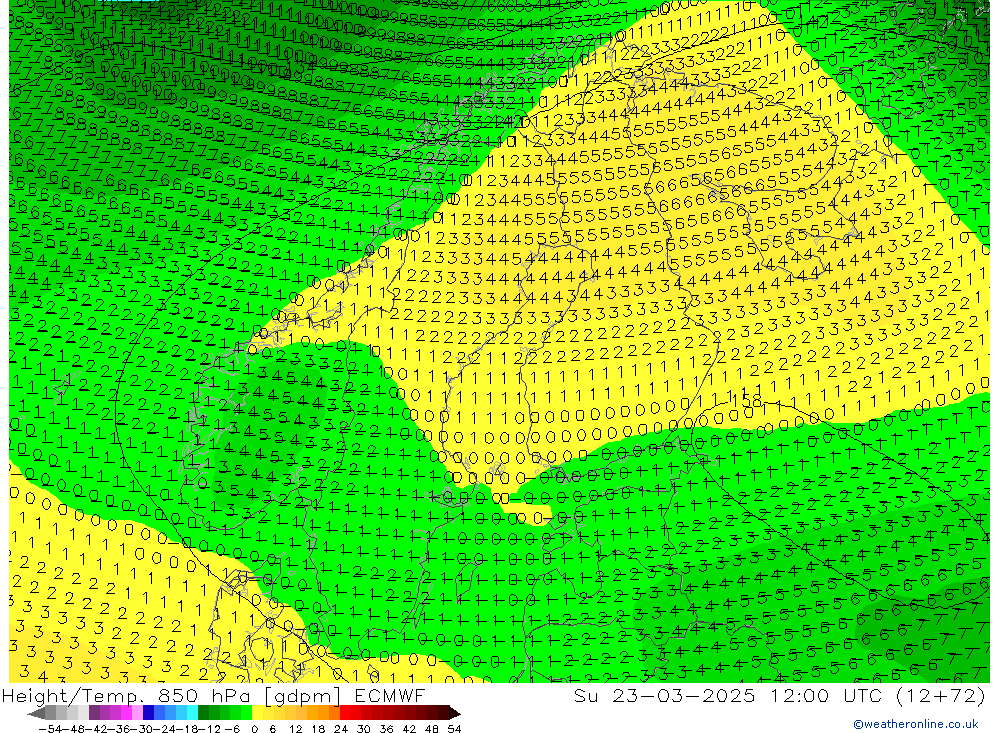The width and height of the screenshot is (1000, 733).
Task: Pick the darkest green legend swatch
Action: tap(203, 713)
